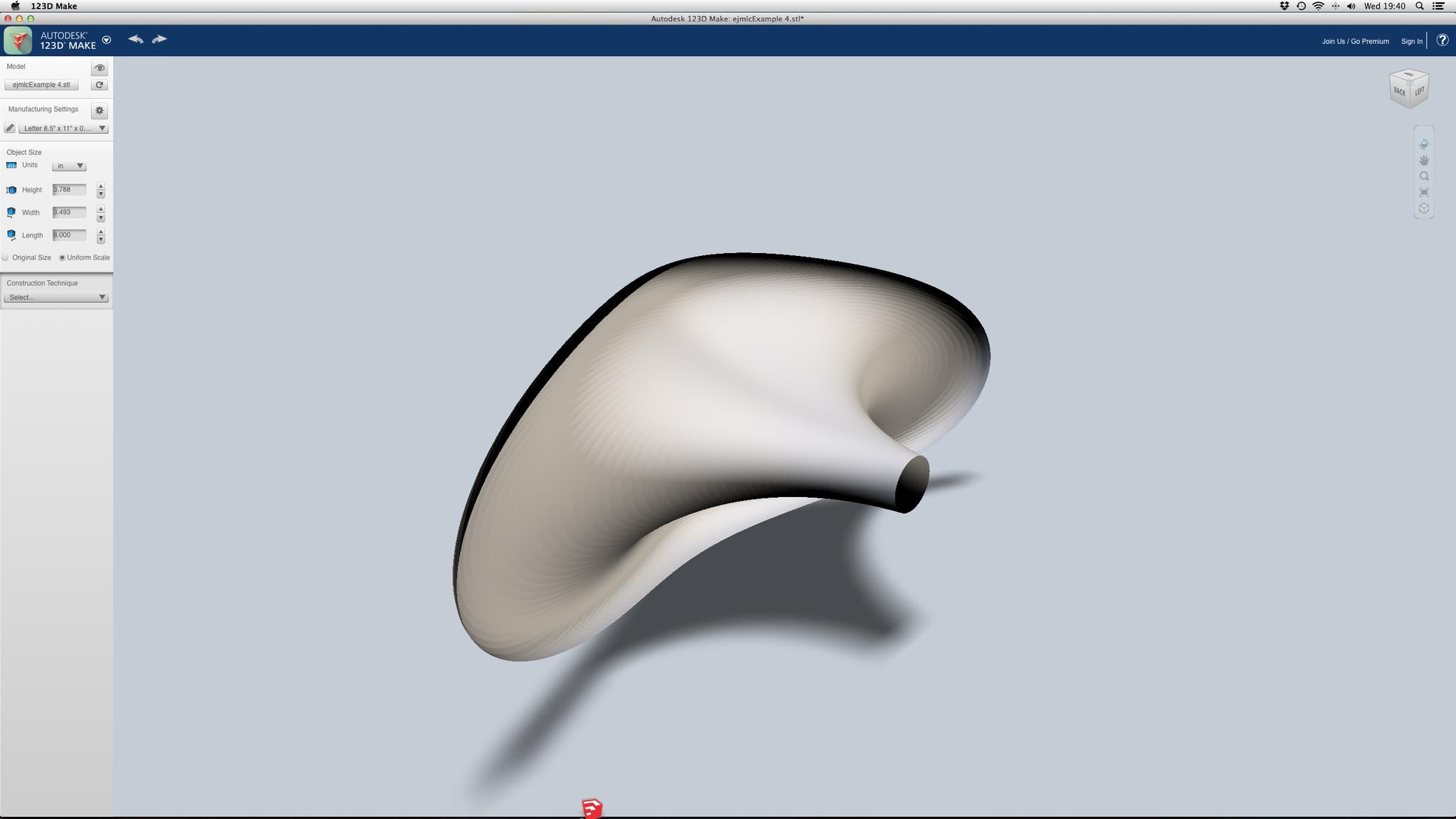The width and height of the screenshot is (1456, 819).
Task: Click Join Us / Go Premium link
Action: (1355, 41)
